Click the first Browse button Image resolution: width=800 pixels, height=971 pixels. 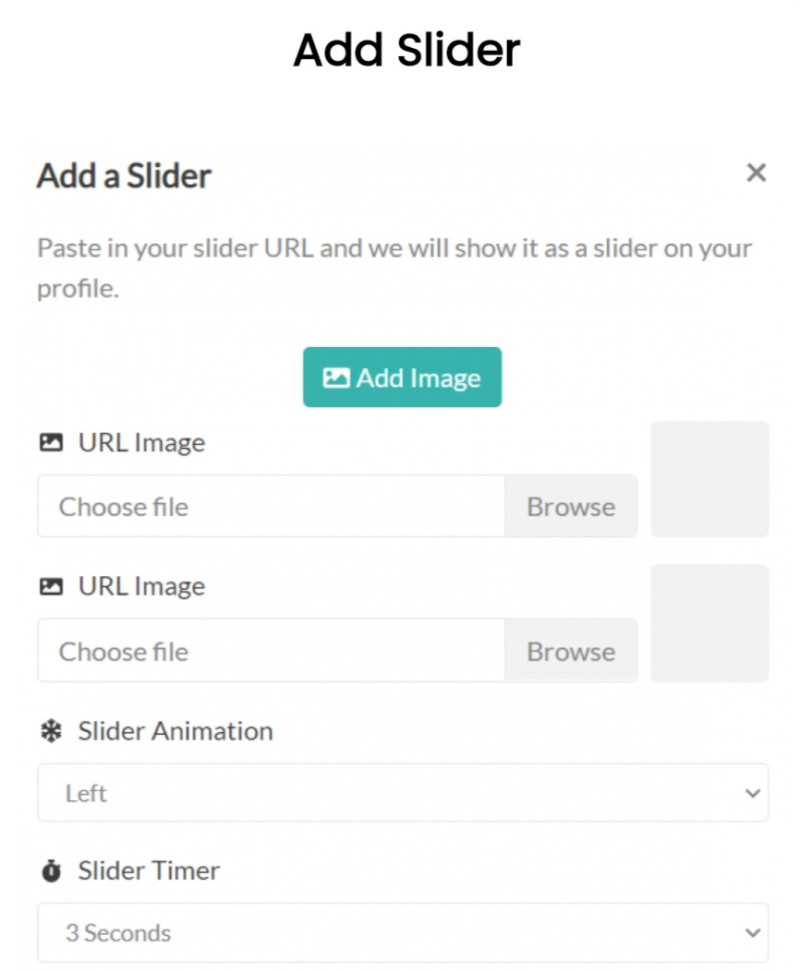click(x=571, y=506)
